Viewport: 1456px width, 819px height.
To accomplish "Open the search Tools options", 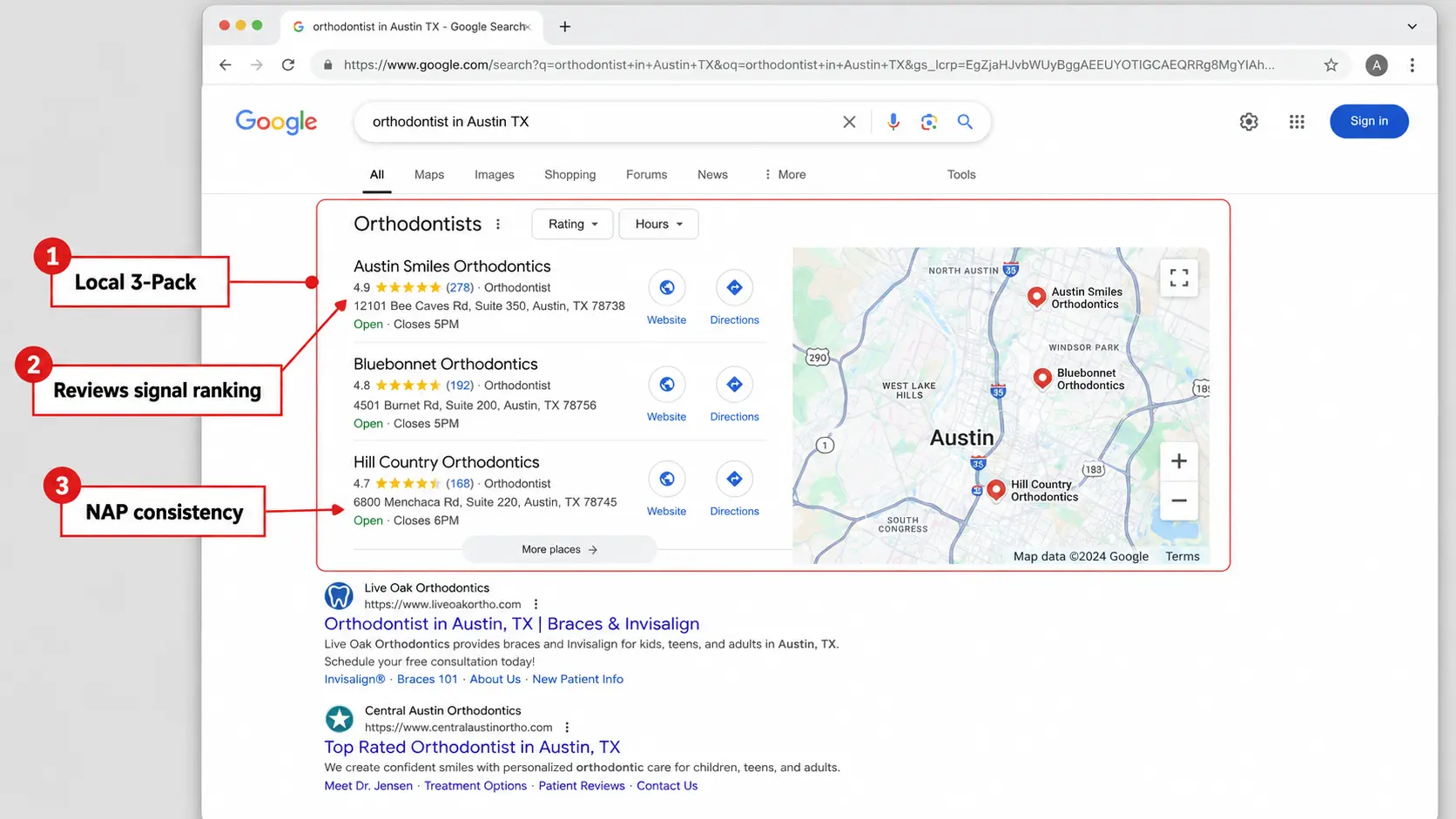I will 961,174.
